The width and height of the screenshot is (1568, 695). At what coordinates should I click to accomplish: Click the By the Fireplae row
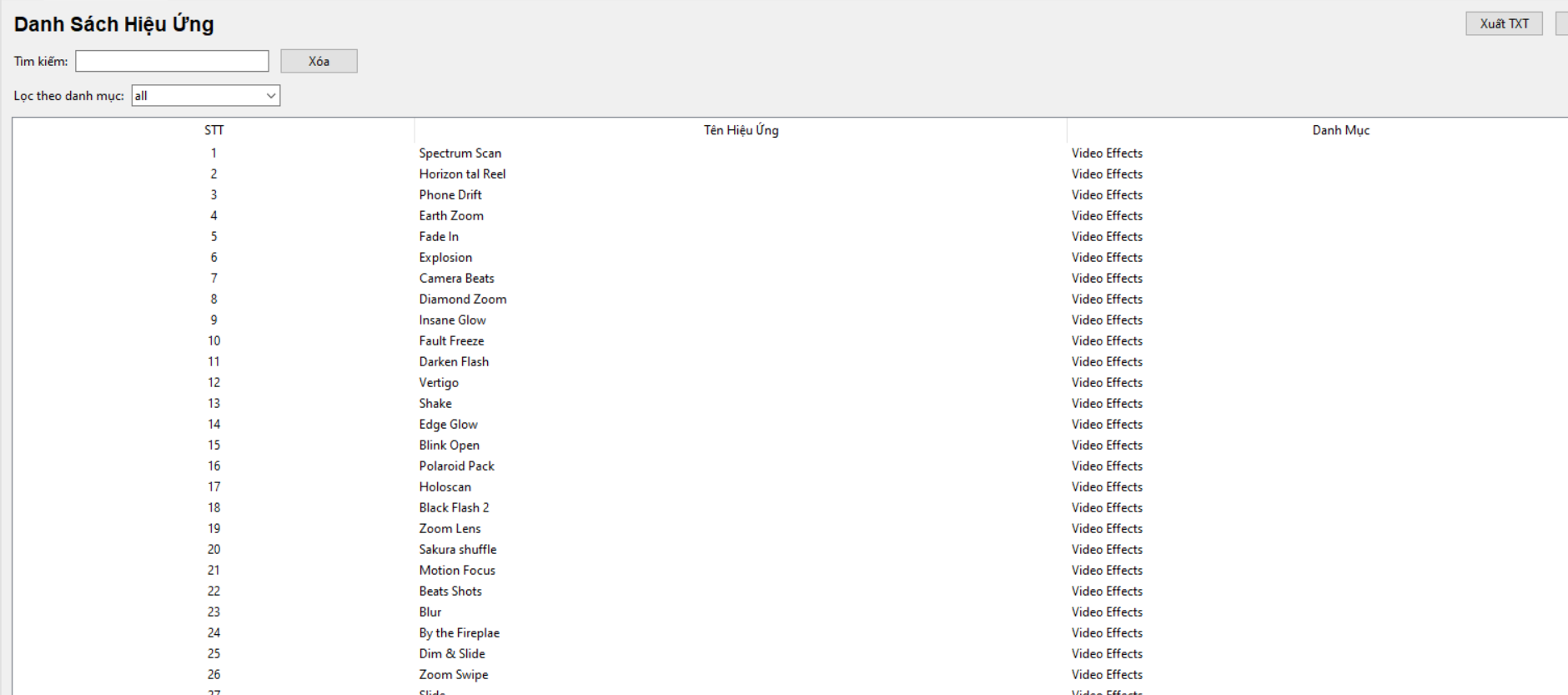pos(459,633)
